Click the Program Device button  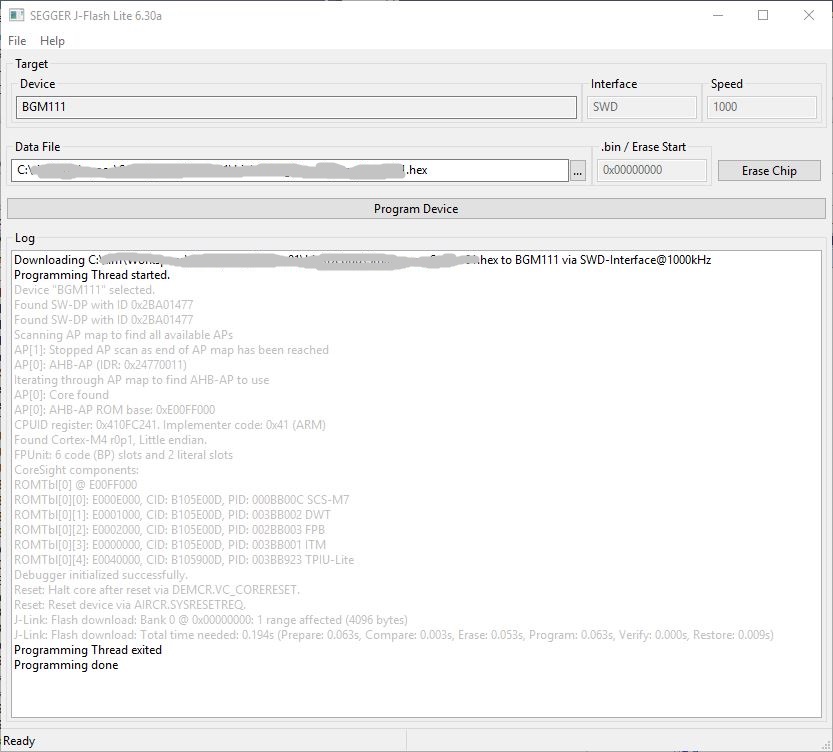[416, 208]
